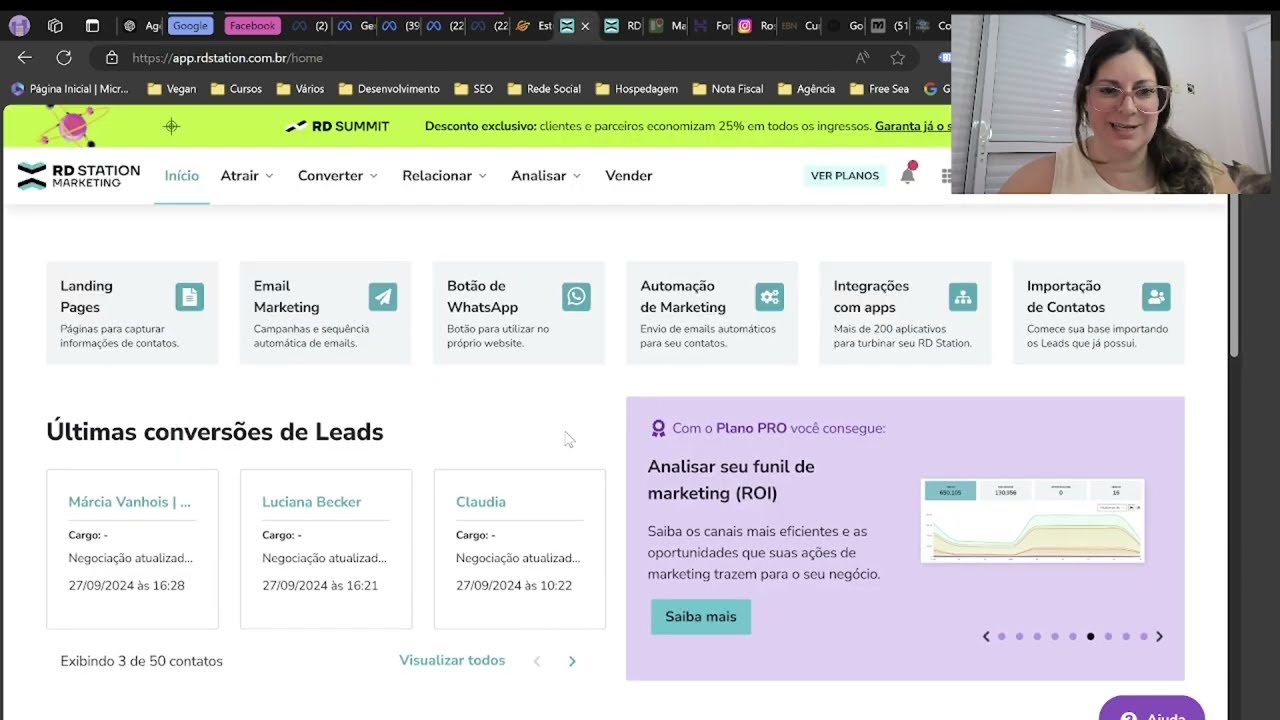
Task: Select the active dark promo carousel dot
Action: click(1091, 636)
